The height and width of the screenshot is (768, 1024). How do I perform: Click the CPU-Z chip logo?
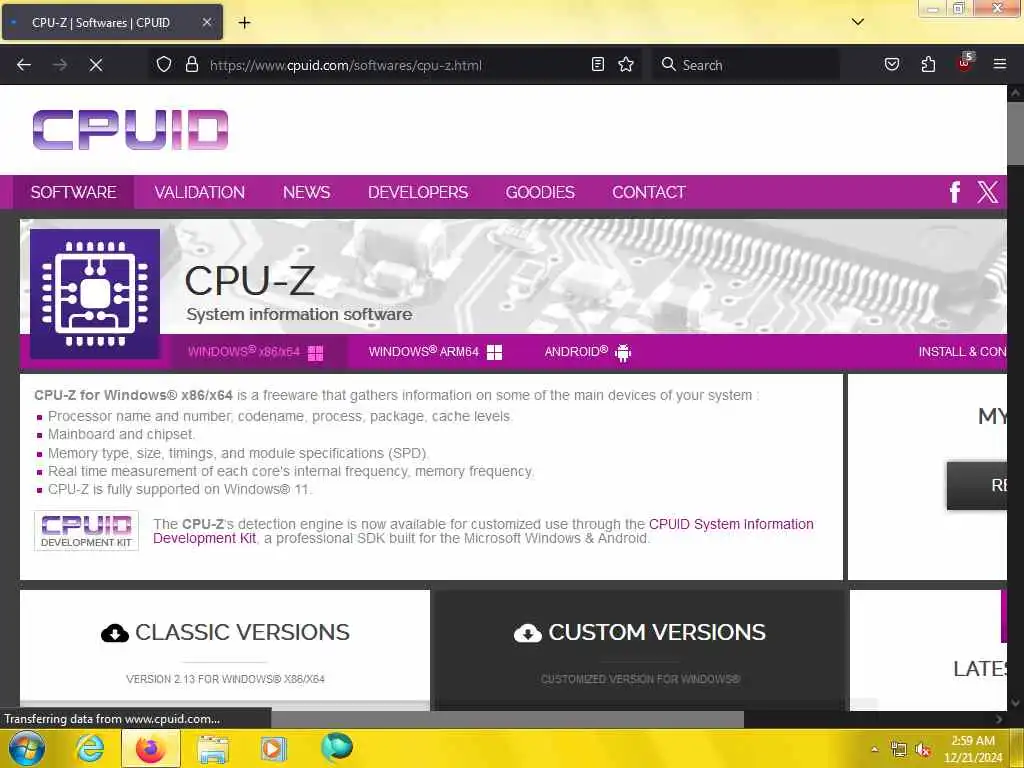95,294
